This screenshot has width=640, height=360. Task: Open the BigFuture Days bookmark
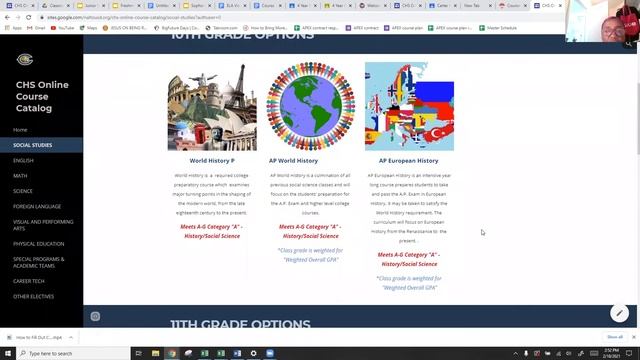point(177,28)
